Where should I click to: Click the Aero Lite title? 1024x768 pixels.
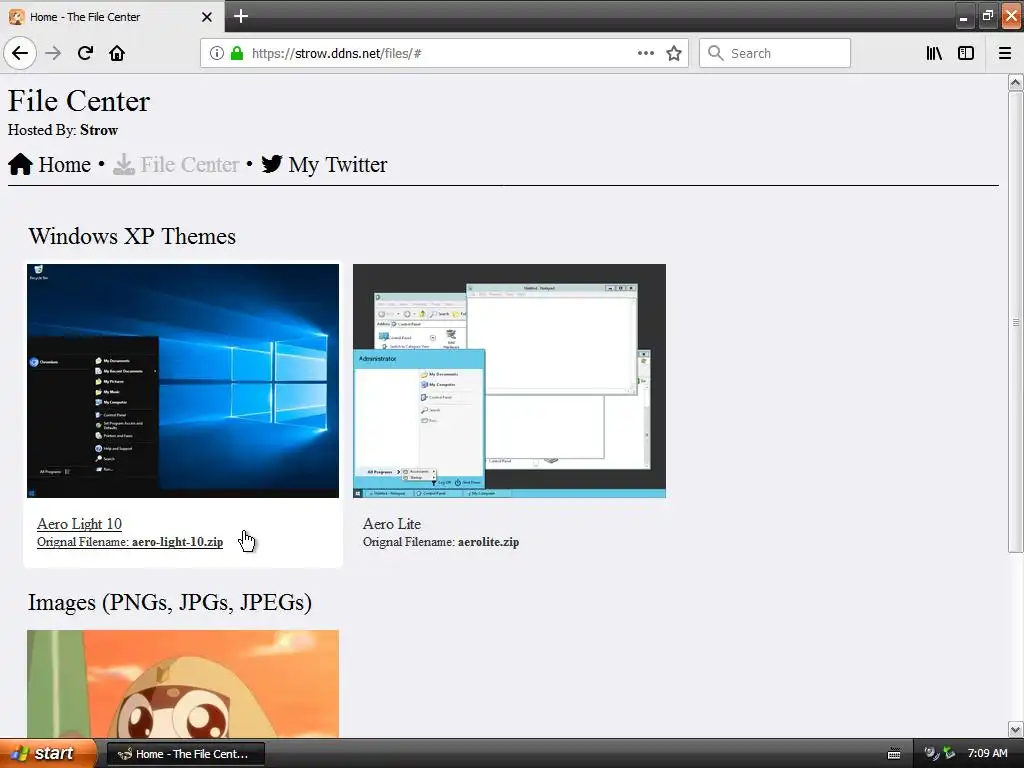[392, 524]
